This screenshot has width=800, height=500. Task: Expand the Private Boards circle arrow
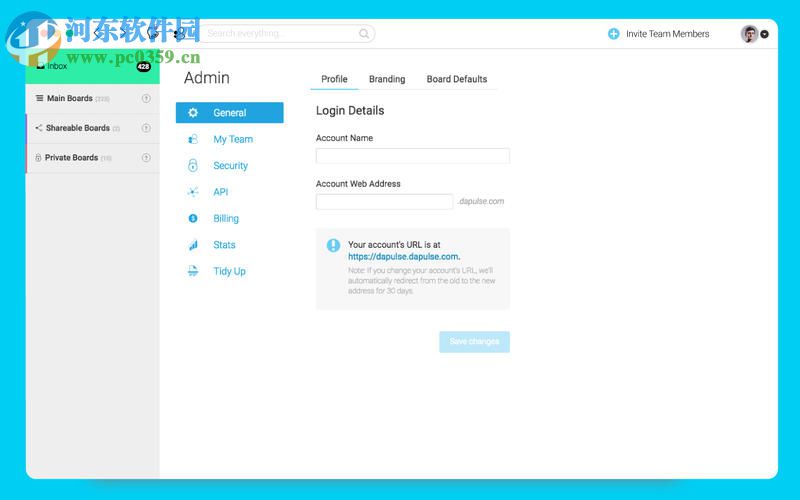[146, 158]
